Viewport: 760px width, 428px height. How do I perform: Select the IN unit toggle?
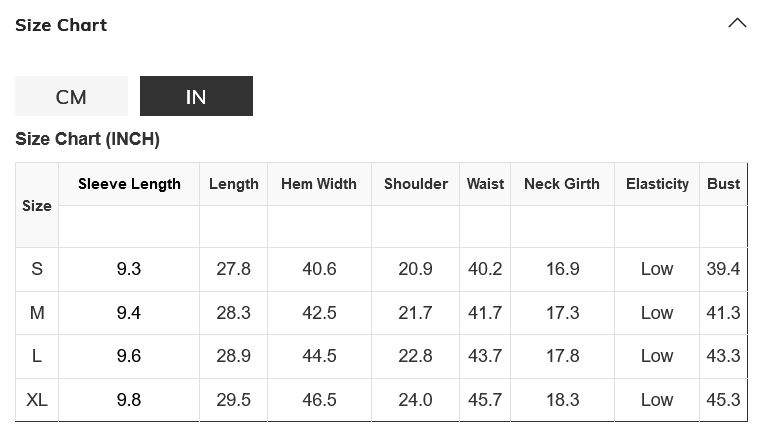196,96
